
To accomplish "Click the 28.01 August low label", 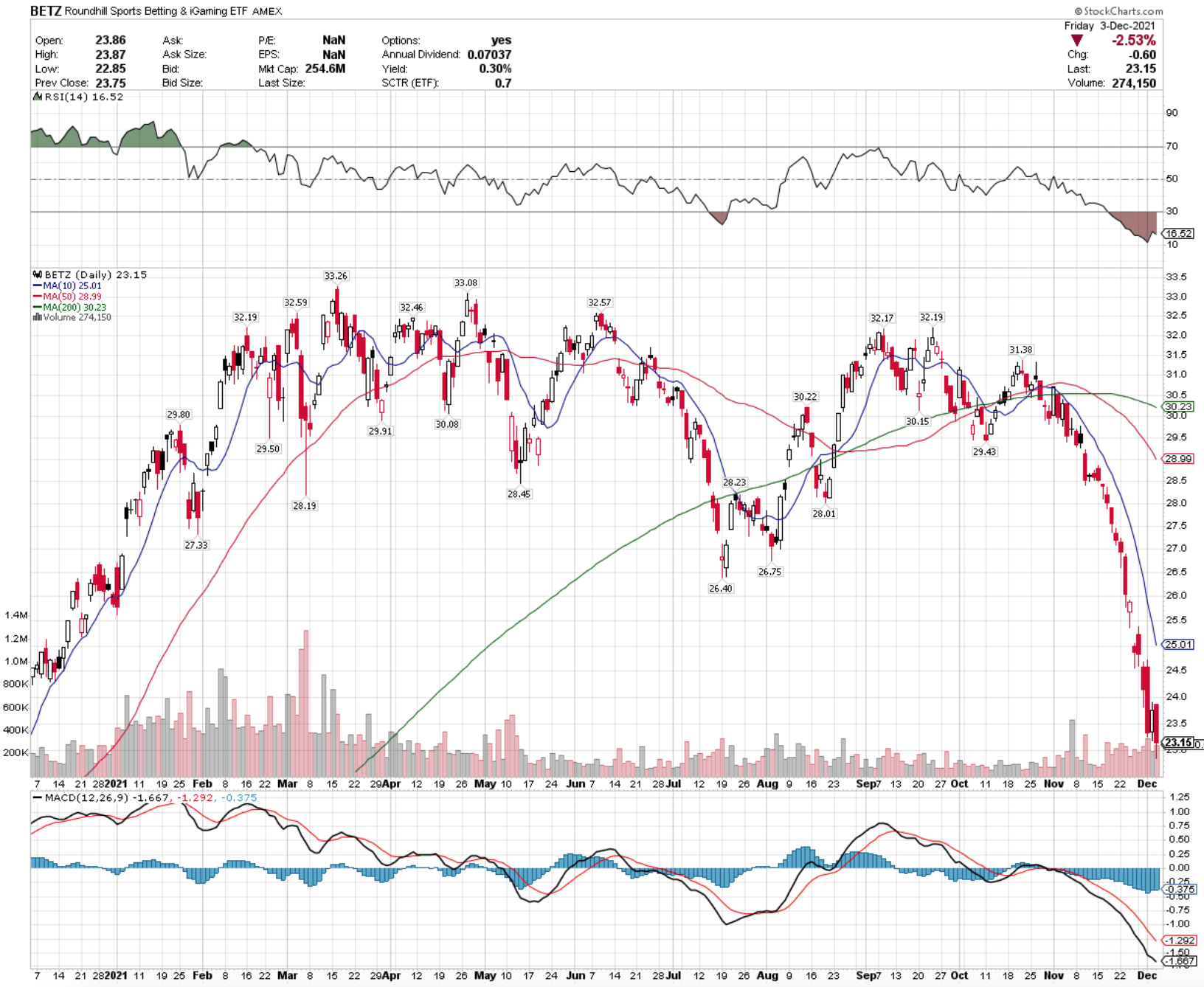I will 824,513.
